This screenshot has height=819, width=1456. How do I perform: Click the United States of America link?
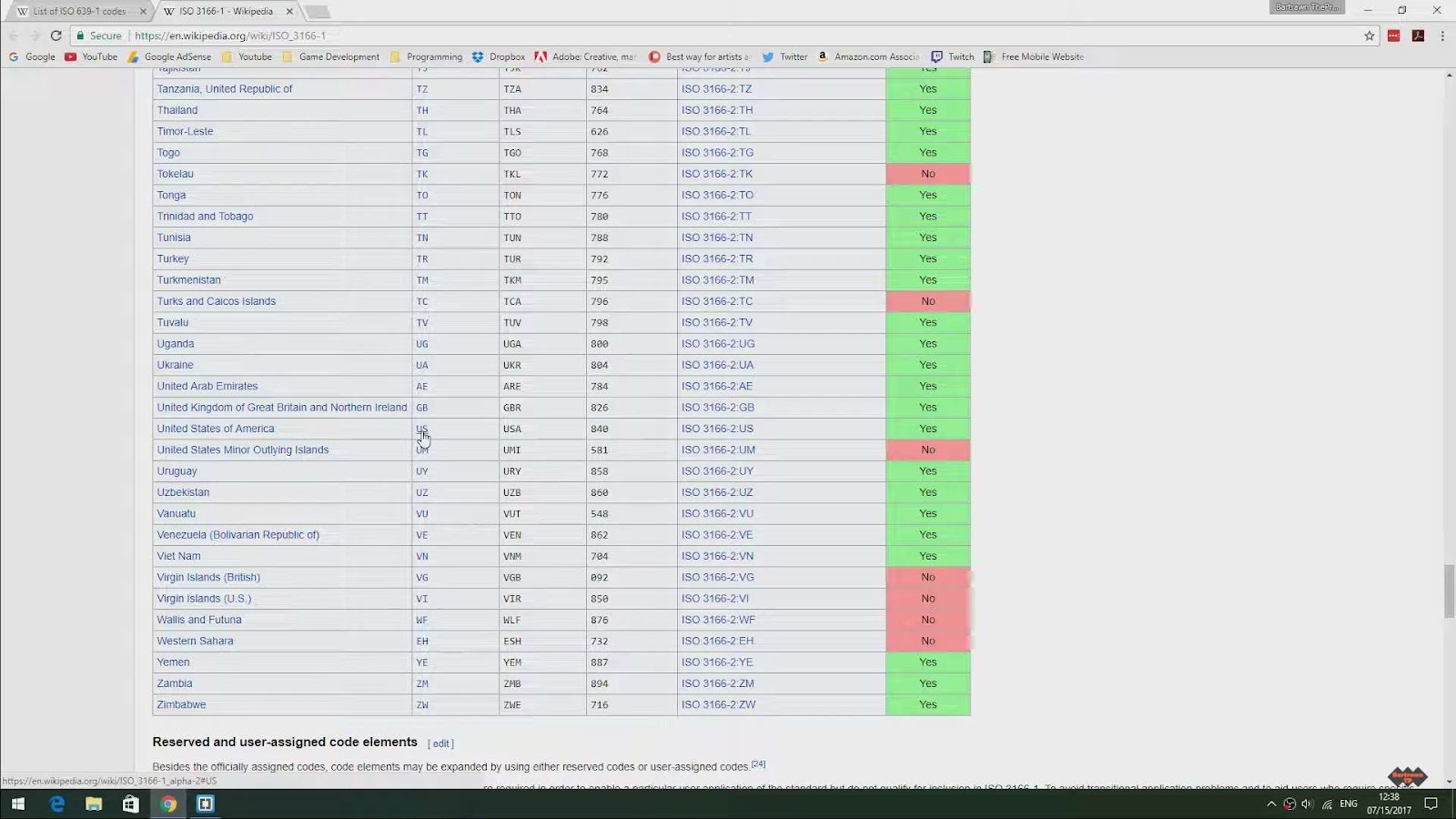(216, 429)
